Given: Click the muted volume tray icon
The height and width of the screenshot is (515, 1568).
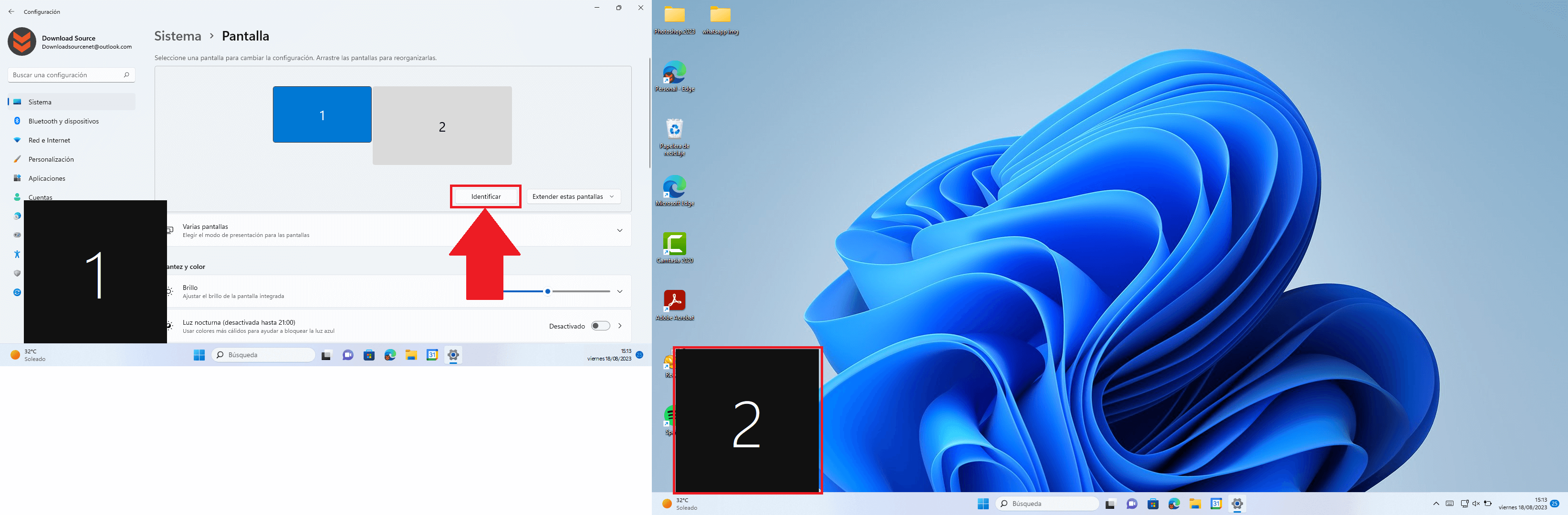Looking at the screenshot, I should pos(1476,504).
